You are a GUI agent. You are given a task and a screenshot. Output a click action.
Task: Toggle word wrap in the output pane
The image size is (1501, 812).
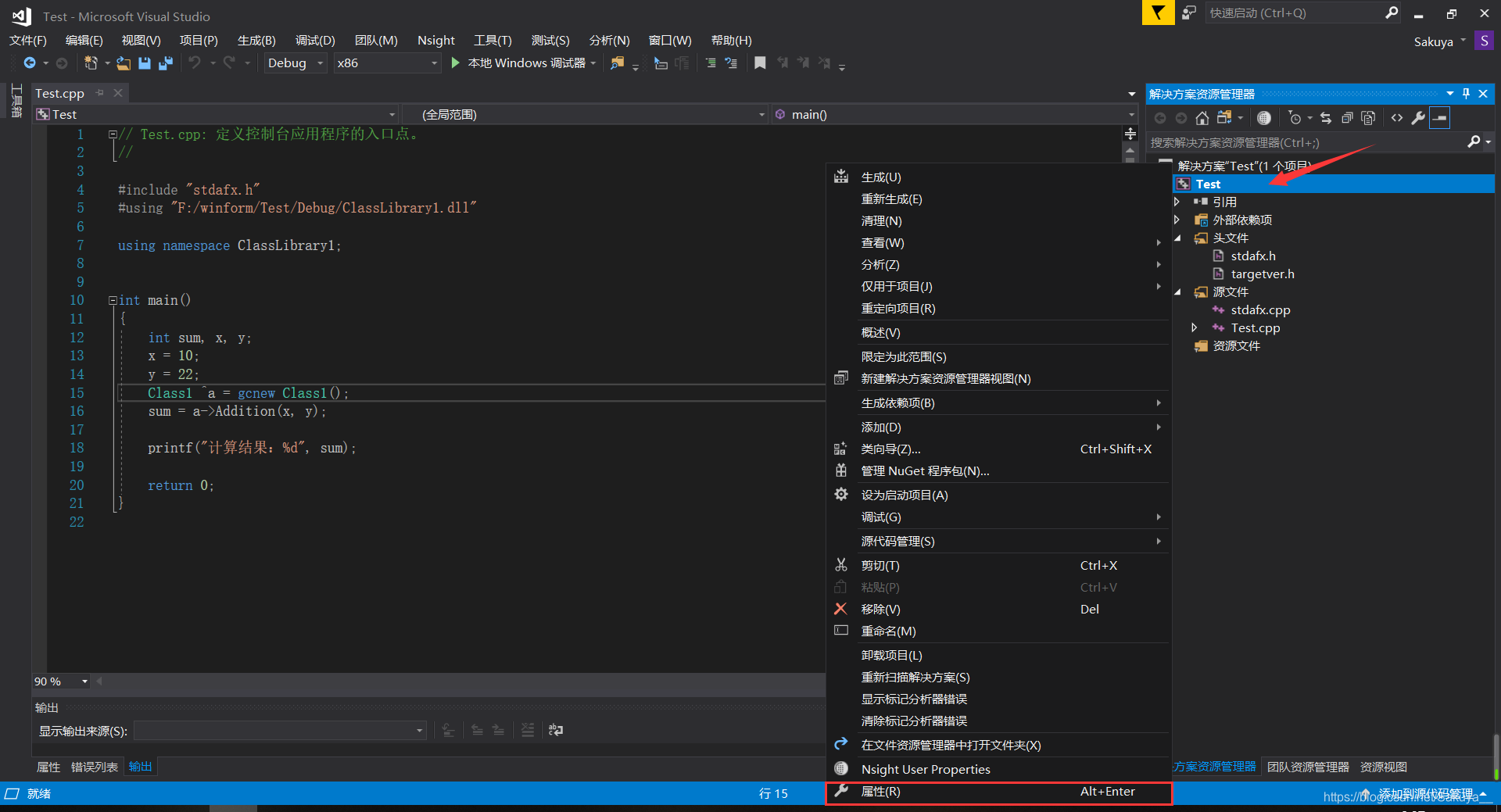click(x=556, y=730)
